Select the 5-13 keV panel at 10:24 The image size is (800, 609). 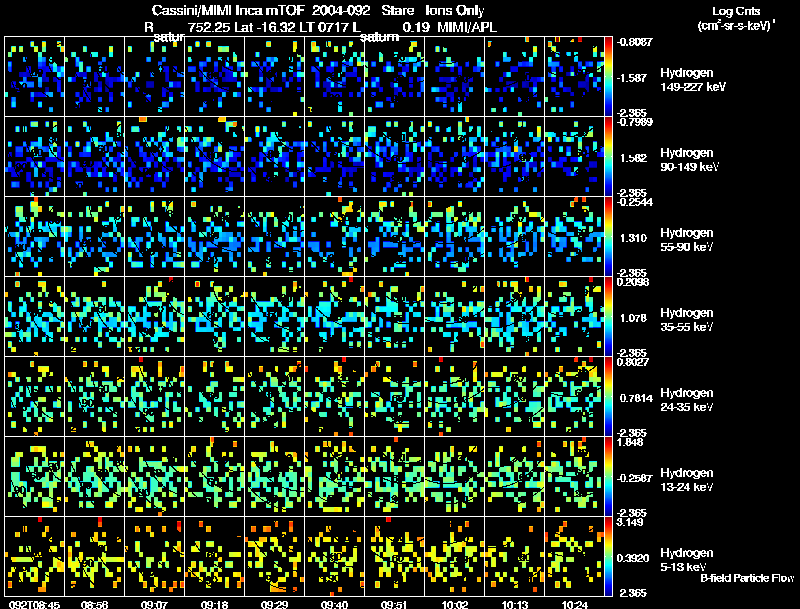pos(574,556)
